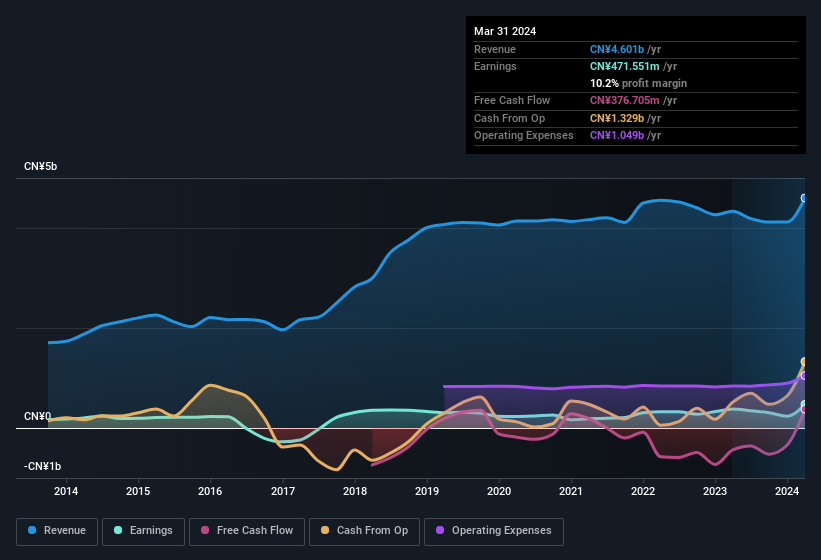This screenshot has height=560, width=821.
Task: Click the CN¥4.601b revenue value
Action: [617, 49]
